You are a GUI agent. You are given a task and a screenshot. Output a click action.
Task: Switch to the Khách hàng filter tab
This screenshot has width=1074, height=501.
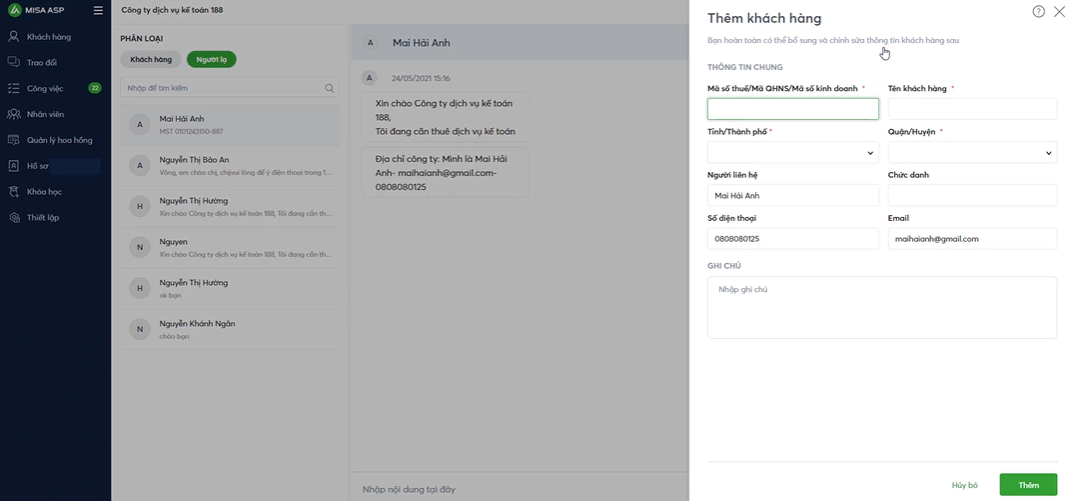coord(151,60)
